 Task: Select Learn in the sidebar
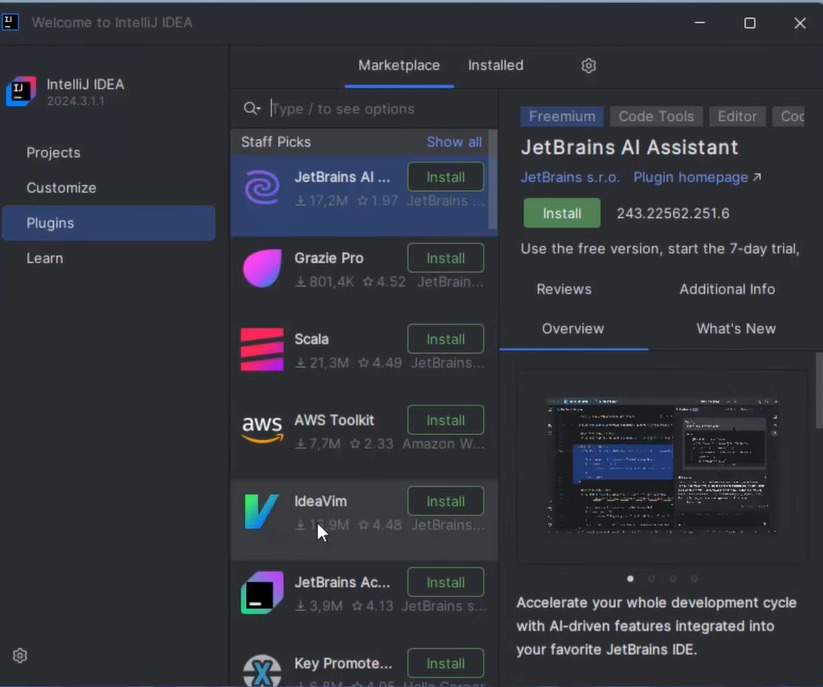click(109, 258)
